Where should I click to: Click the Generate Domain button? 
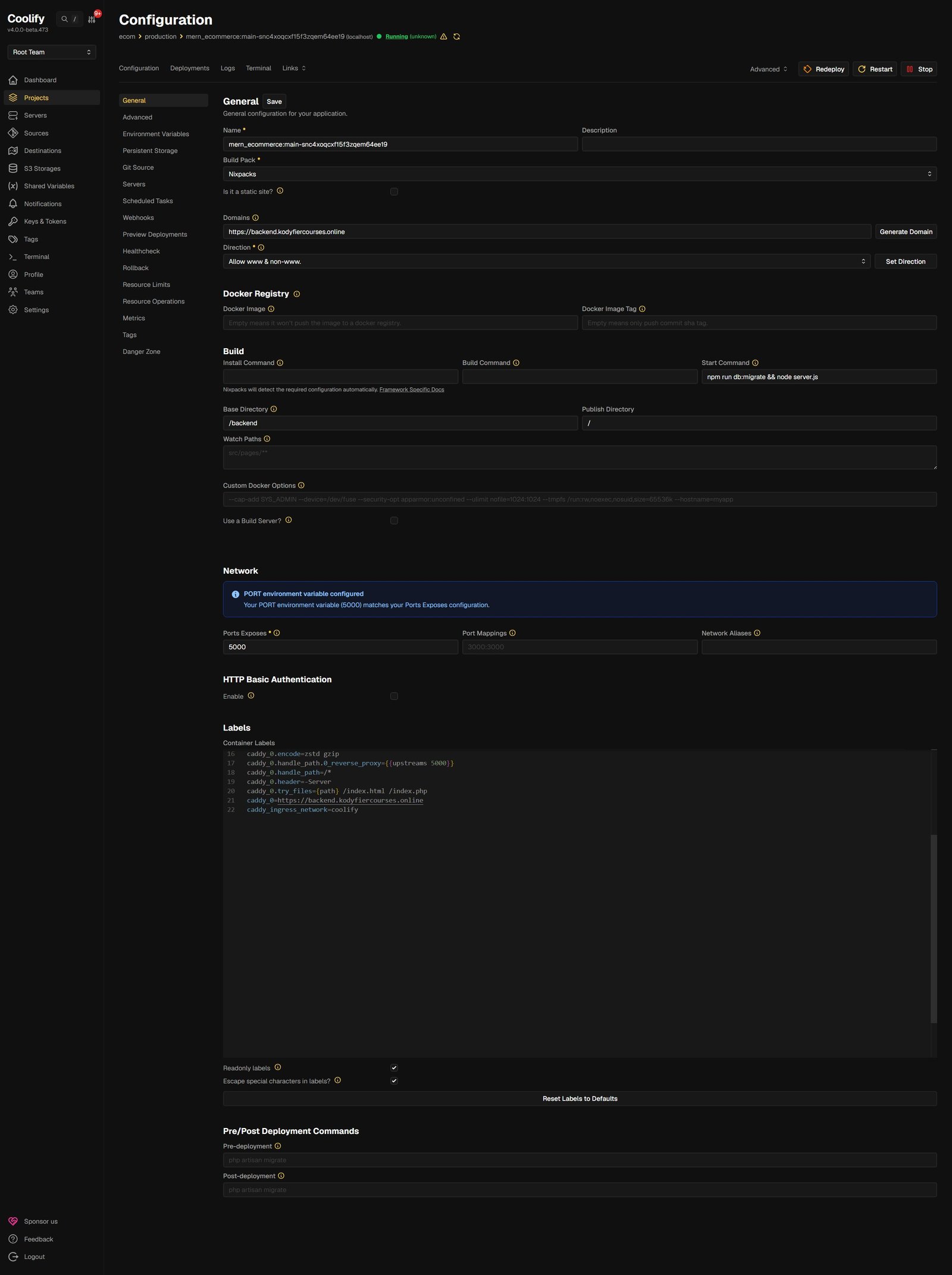[906, 232]
